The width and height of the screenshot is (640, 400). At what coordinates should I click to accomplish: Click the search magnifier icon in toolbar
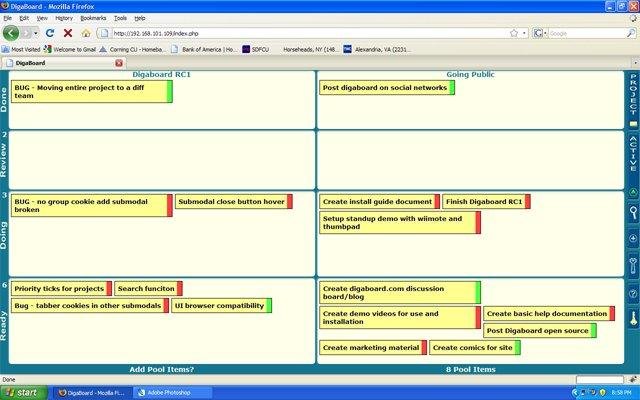point(631,33)
